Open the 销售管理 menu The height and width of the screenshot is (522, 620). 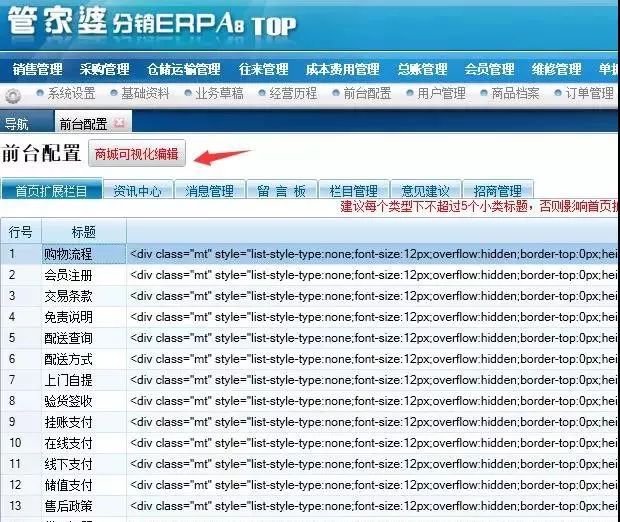click(37, 69)
